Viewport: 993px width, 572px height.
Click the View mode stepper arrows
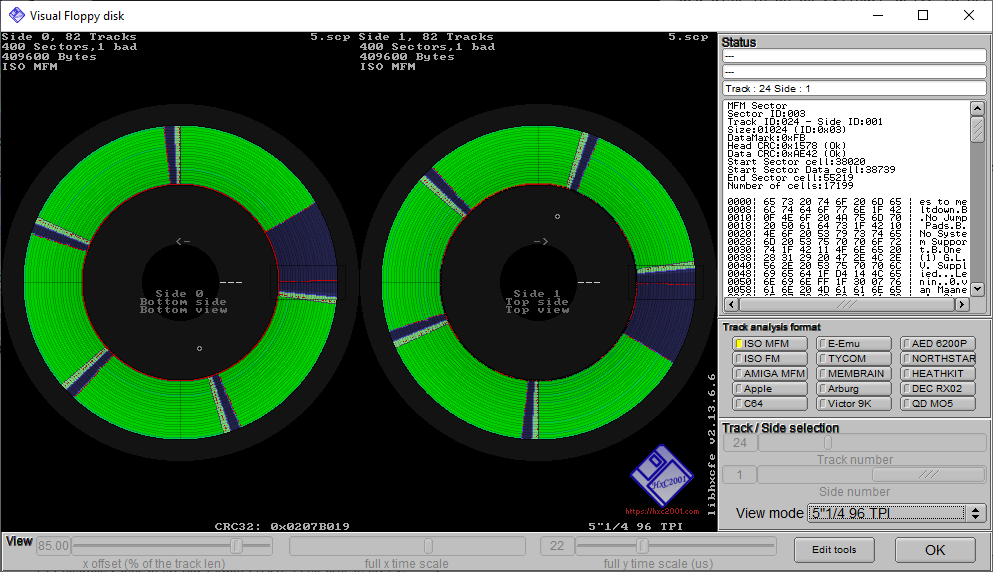point(976,513)
